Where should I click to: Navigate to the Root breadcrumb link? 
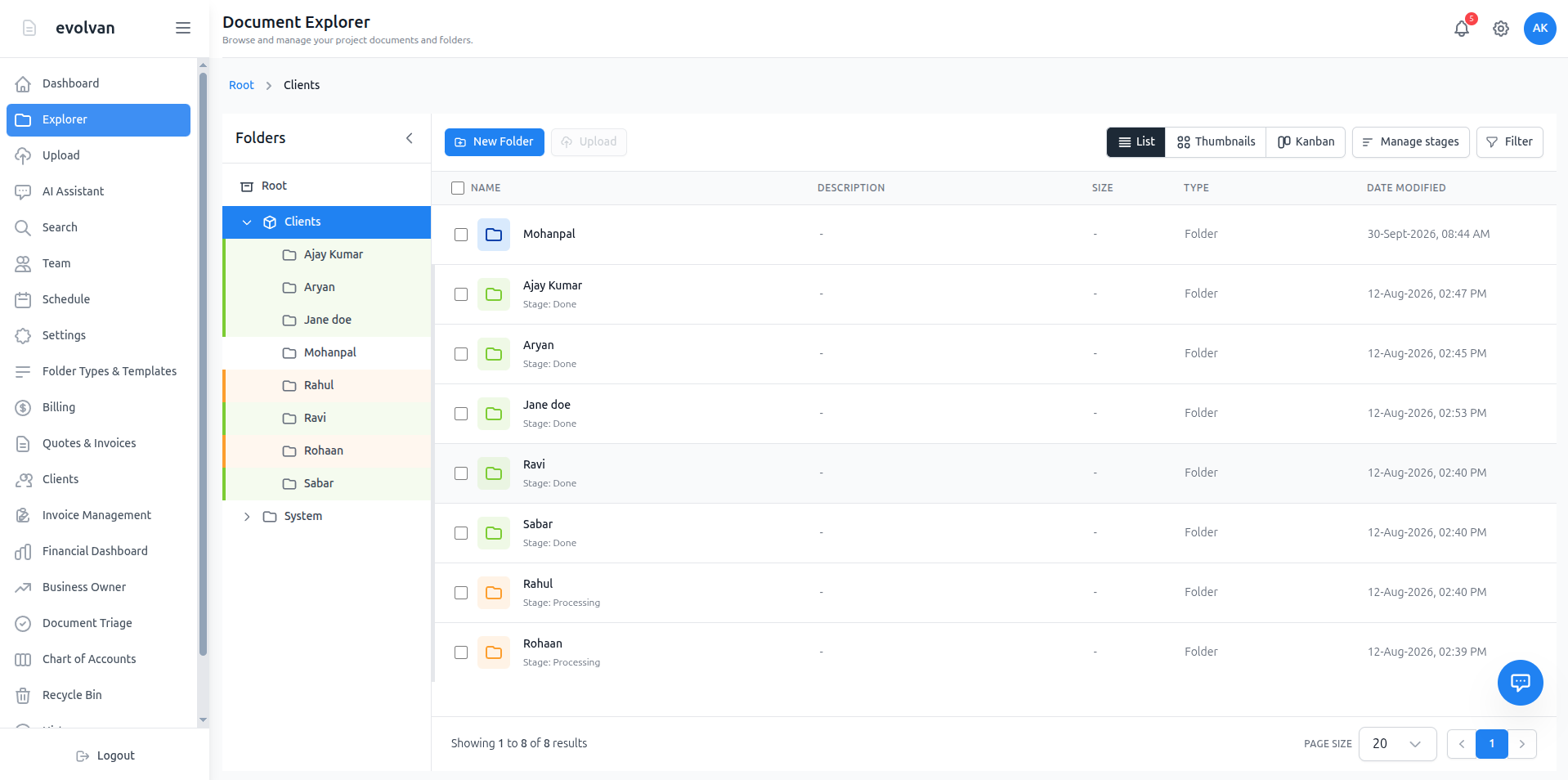(x=241, y=85)
